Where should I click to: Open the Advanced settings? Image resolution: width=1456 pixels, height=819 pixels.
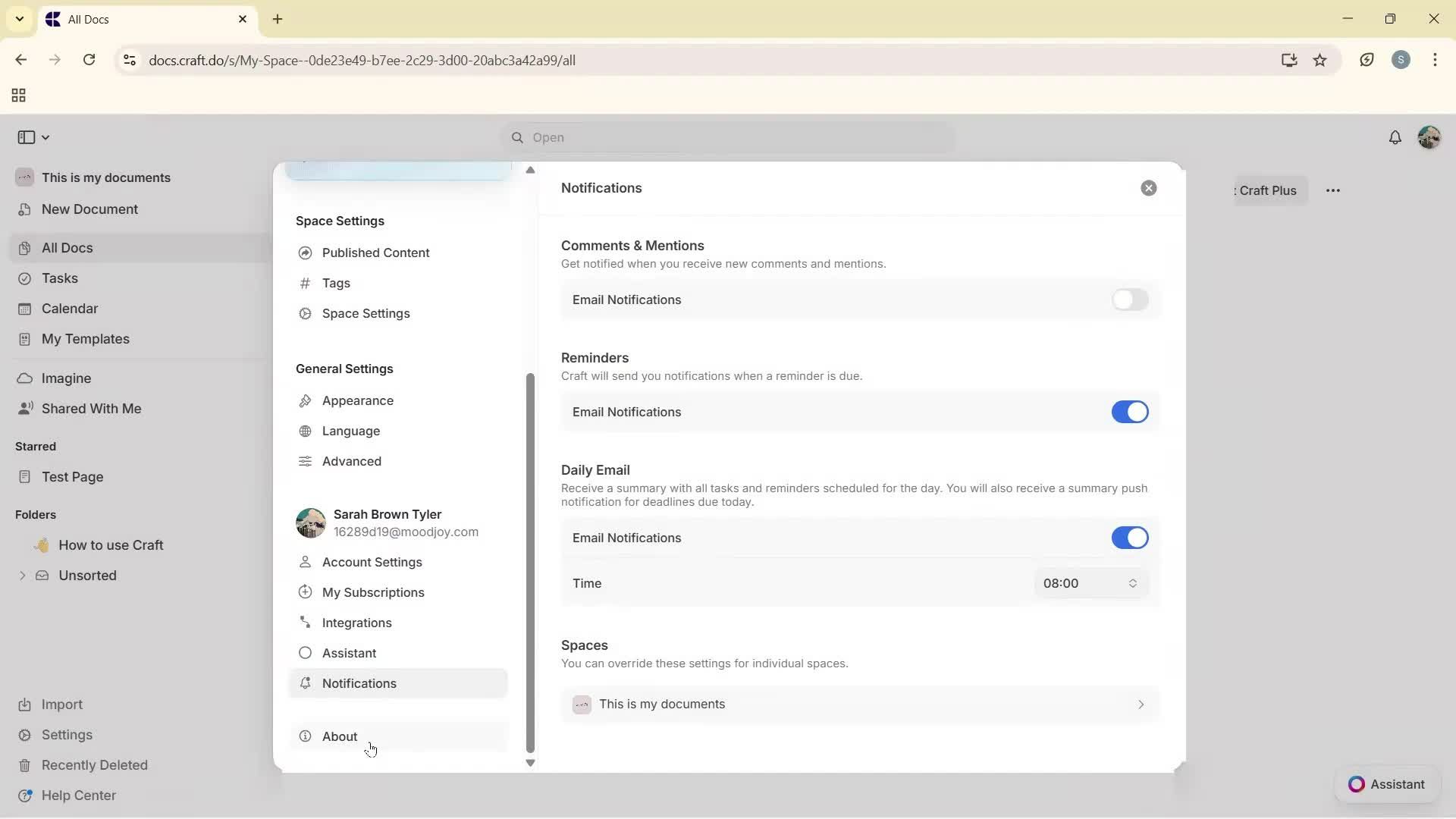(350, 461)
